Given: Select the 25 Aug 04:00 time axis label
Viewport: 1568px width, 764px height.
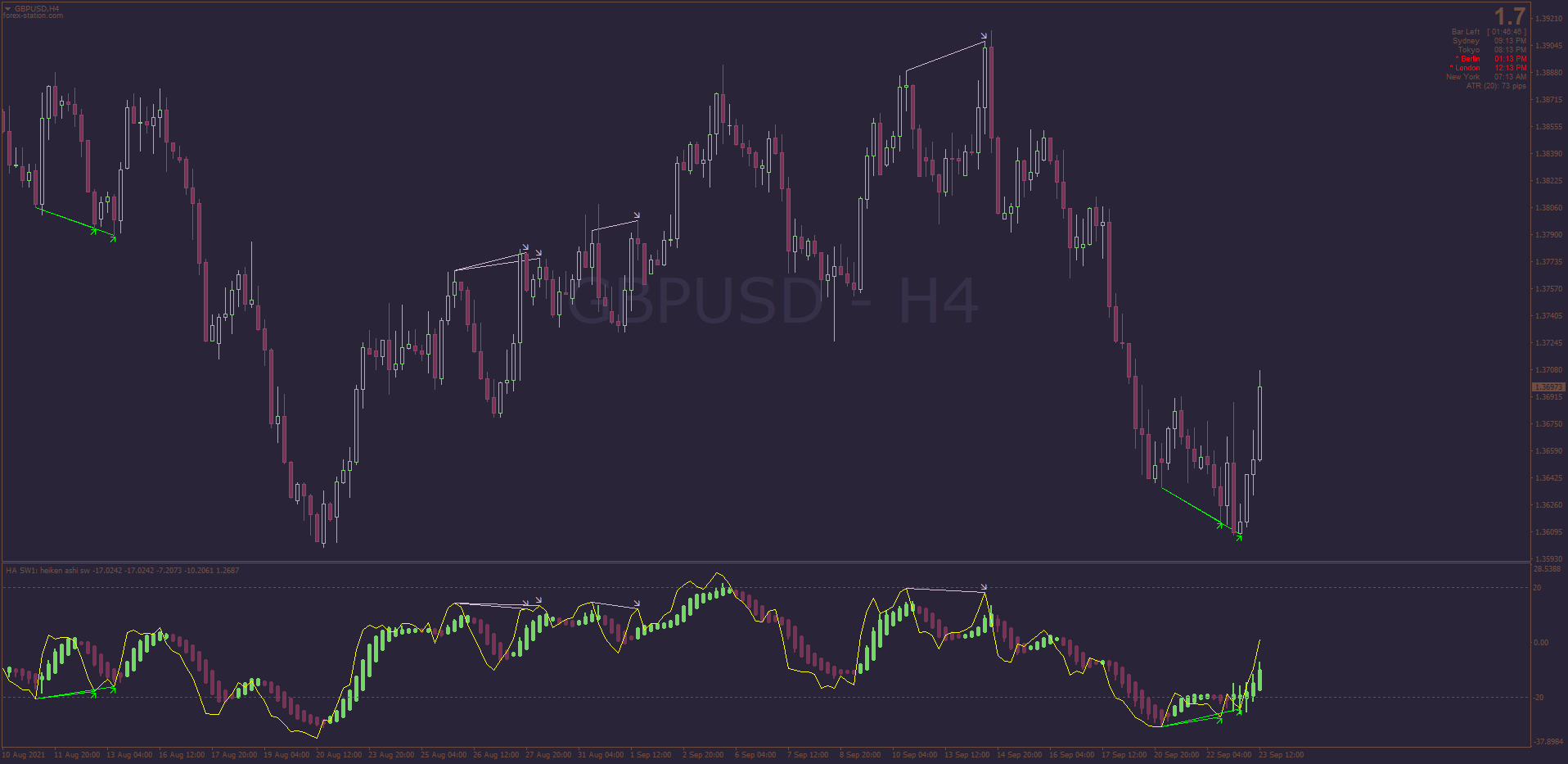Looking at the screenshot, I should coord(444,755).
